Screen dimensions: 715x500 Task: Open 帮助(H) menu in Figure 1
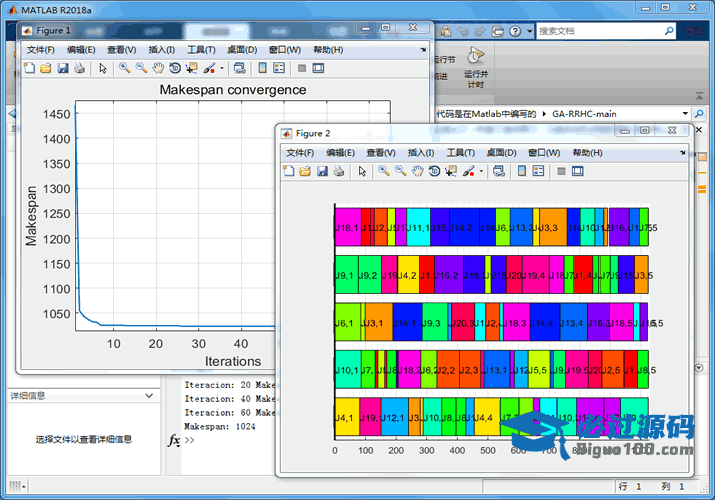pyautogui.click(x=328, y=50)
